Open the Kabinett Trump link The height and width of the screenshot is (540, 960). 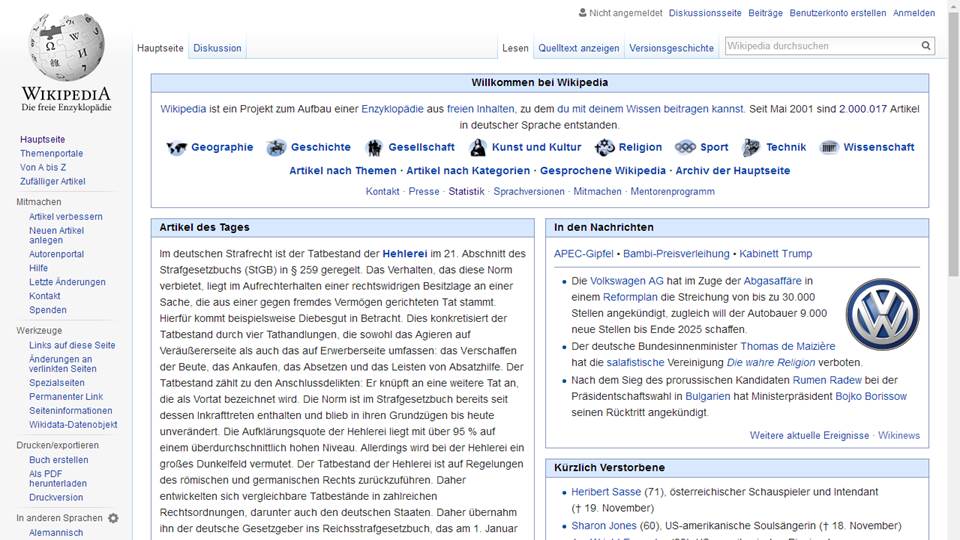click(776, 253)
